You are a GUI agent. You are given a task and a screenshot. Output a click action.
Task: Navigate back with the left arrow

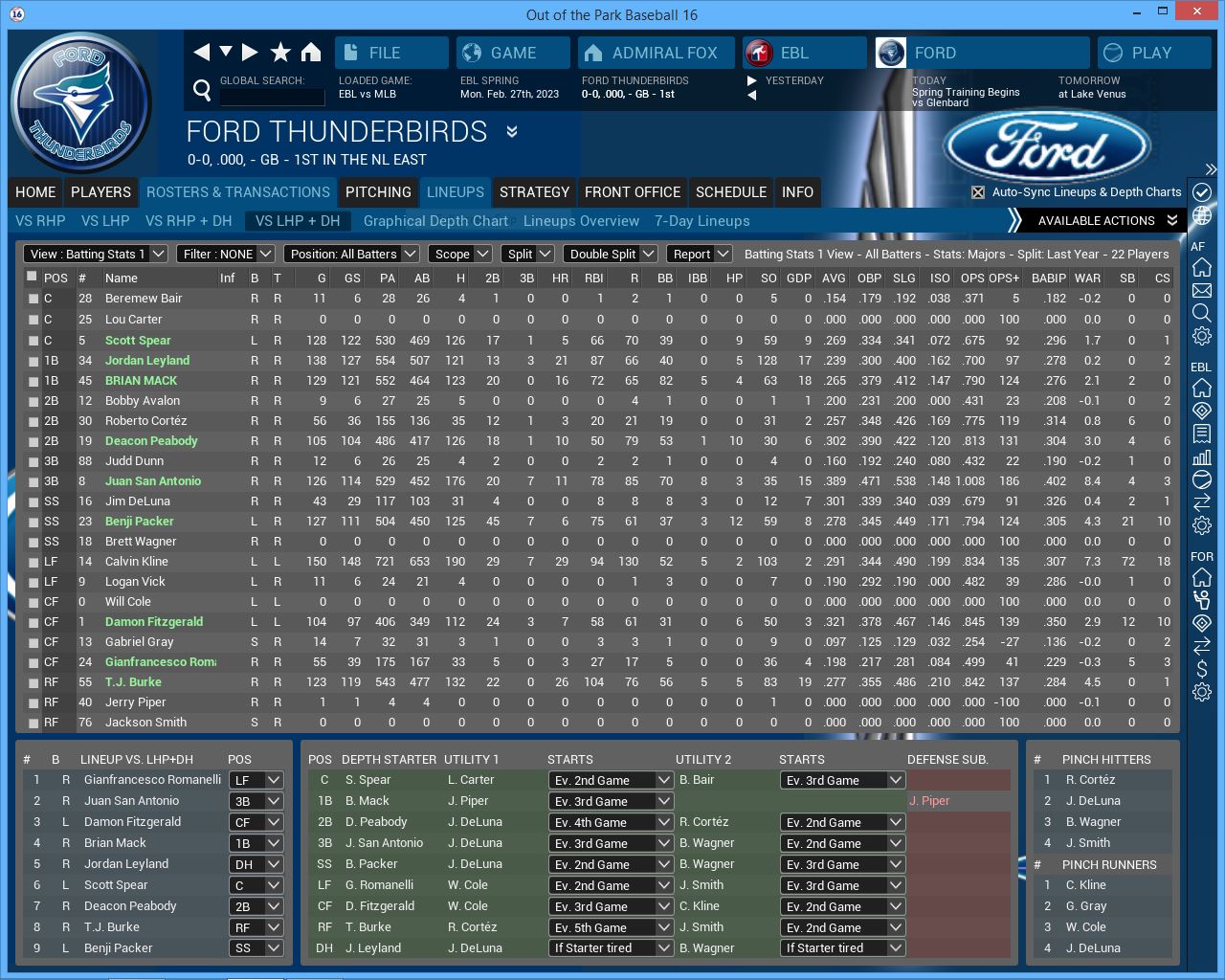(x=201, y=53)
